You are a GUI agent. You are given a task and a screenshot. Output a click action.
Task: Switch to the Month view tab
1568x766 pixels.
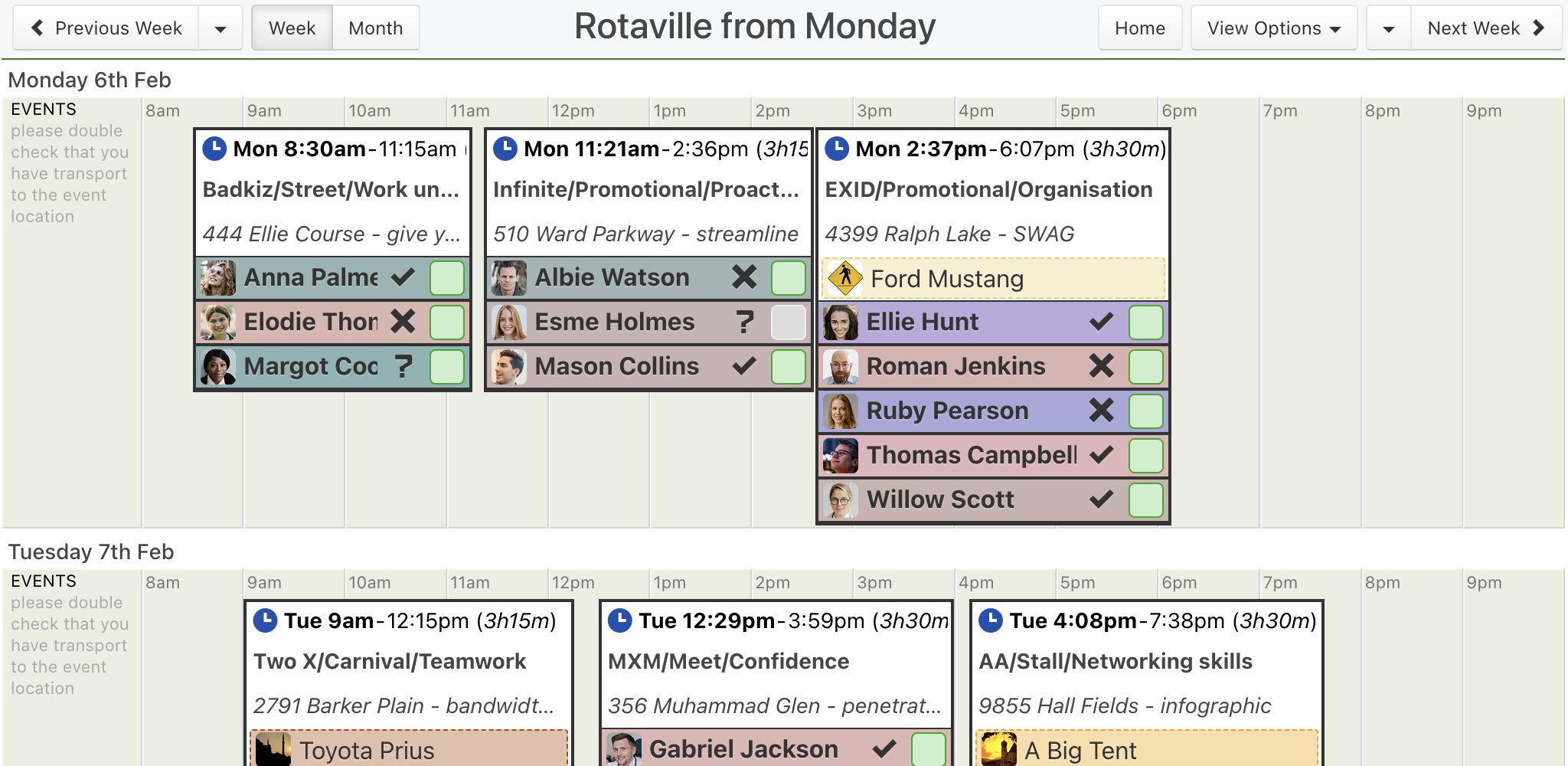click(375, 28)
